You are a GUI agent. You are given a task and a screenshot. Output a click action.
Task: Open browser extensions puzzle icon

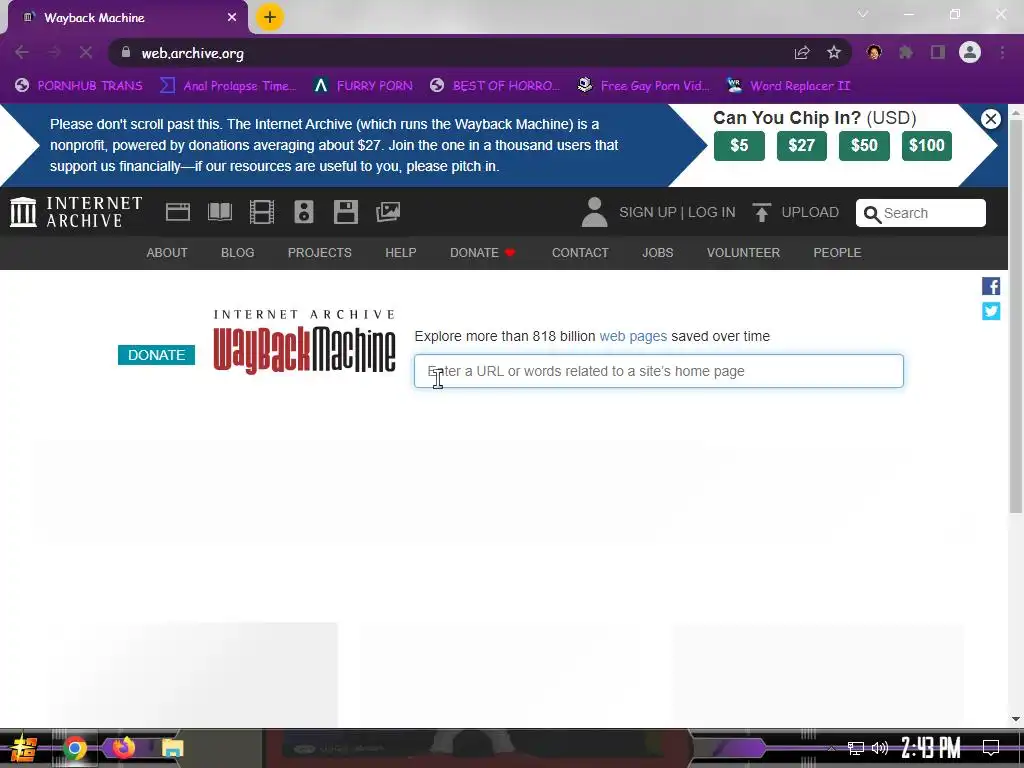pyautogui.click(x=906, y=53)
